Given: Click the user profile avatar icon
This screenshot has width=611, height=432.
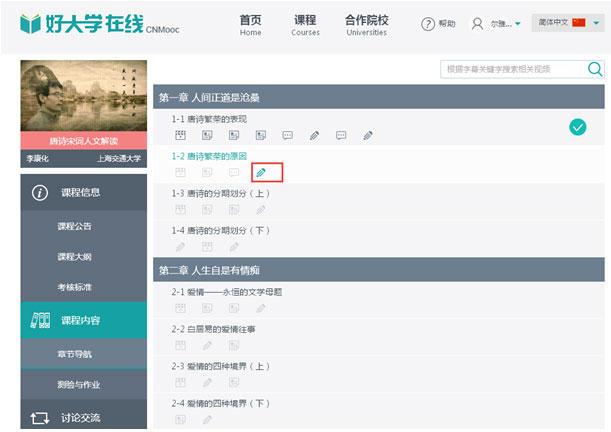Looking at the screenshot, I should [477, 24].
